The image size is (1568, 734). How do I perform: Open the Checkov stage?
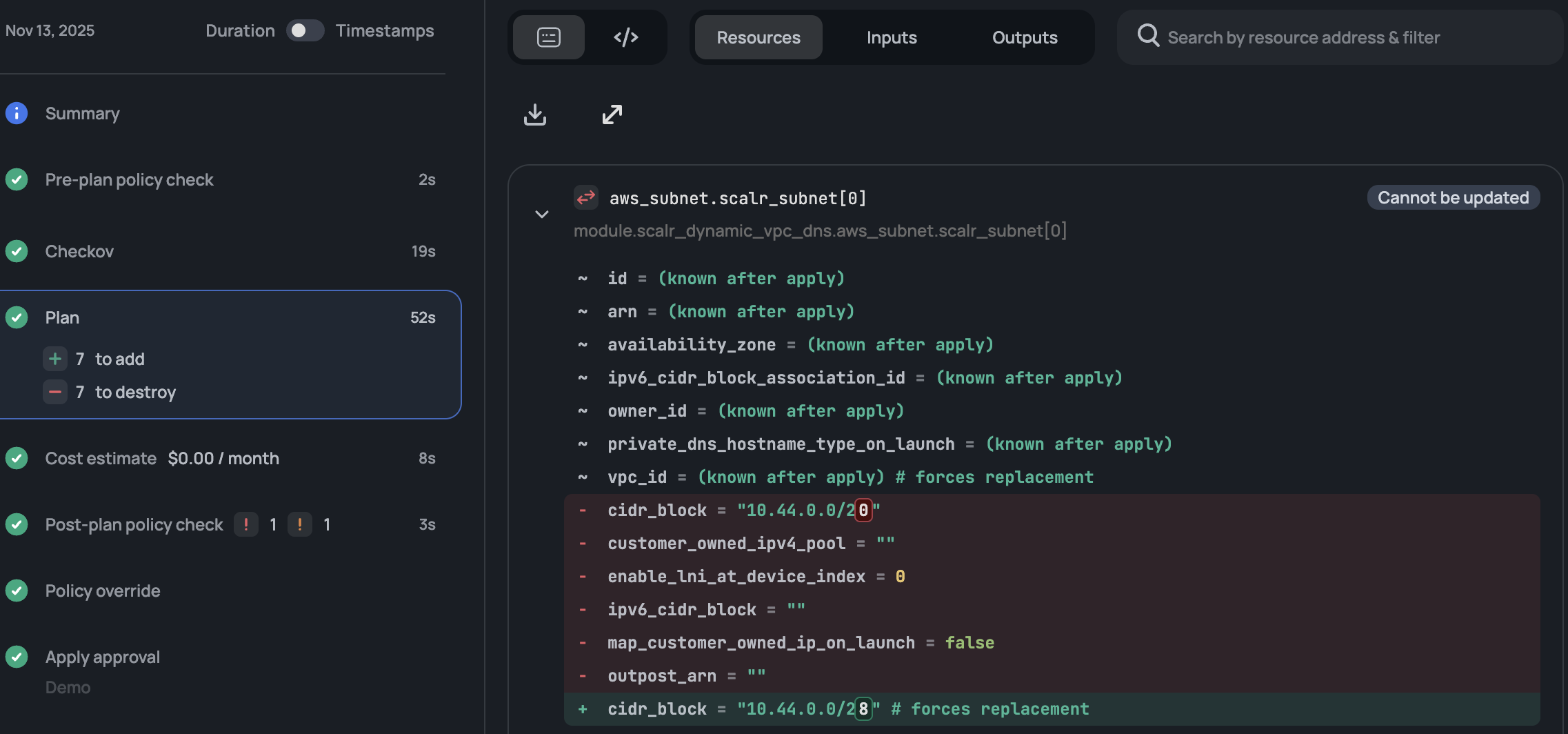(79, 251)
